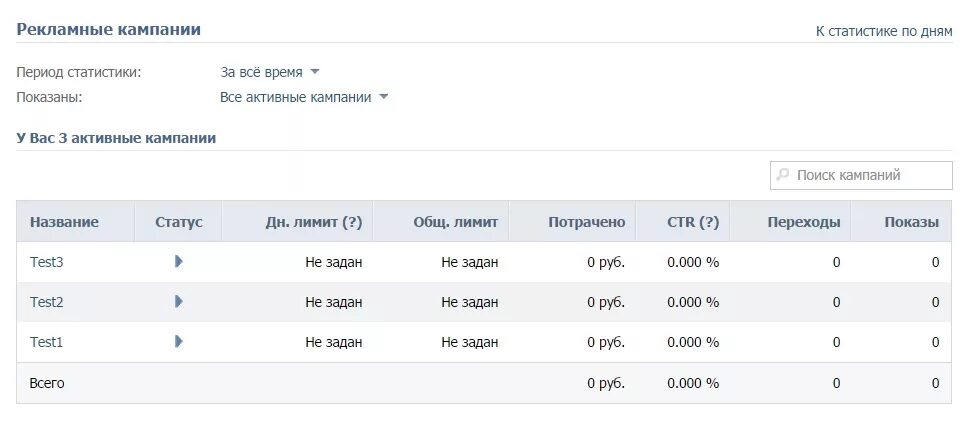Viewport: 966px width, 441px height.
Task: Open the 'К статистике по дням' link
Action: (884, 31)
